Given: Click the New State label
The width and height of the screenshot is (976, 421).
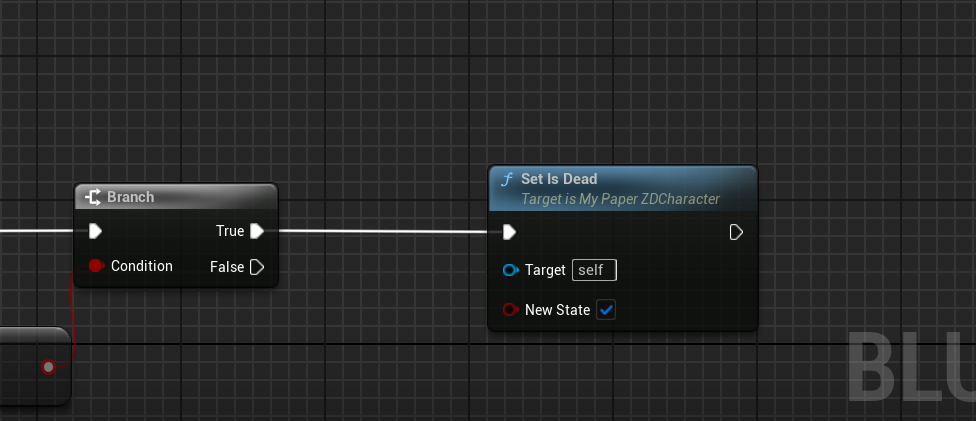Looking at the screenshot, I should [x=557, y=310].
